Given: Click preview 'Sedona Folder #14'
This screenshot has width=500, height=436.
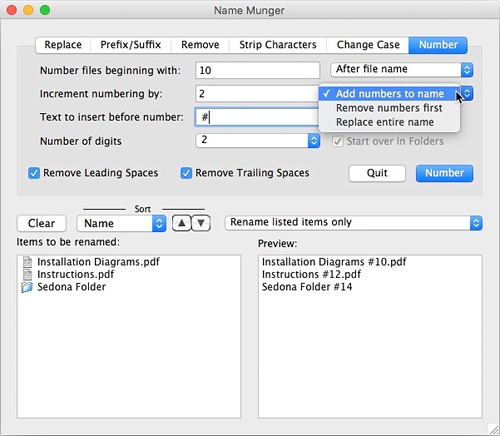Looking at the screenshot, I should coord(307,287).
